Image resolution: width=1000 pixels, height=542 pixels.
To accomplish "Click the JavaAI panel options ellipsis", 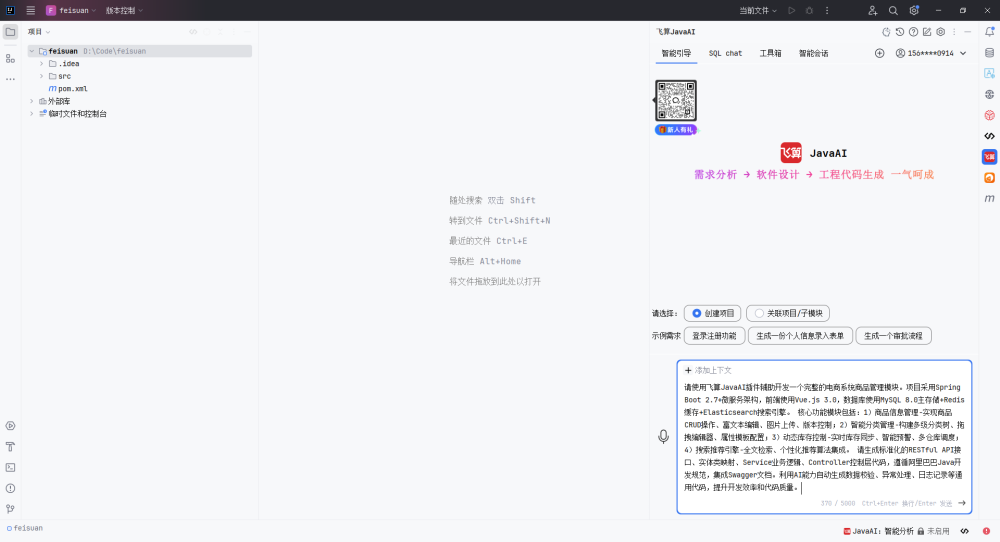I will [954, 32].
